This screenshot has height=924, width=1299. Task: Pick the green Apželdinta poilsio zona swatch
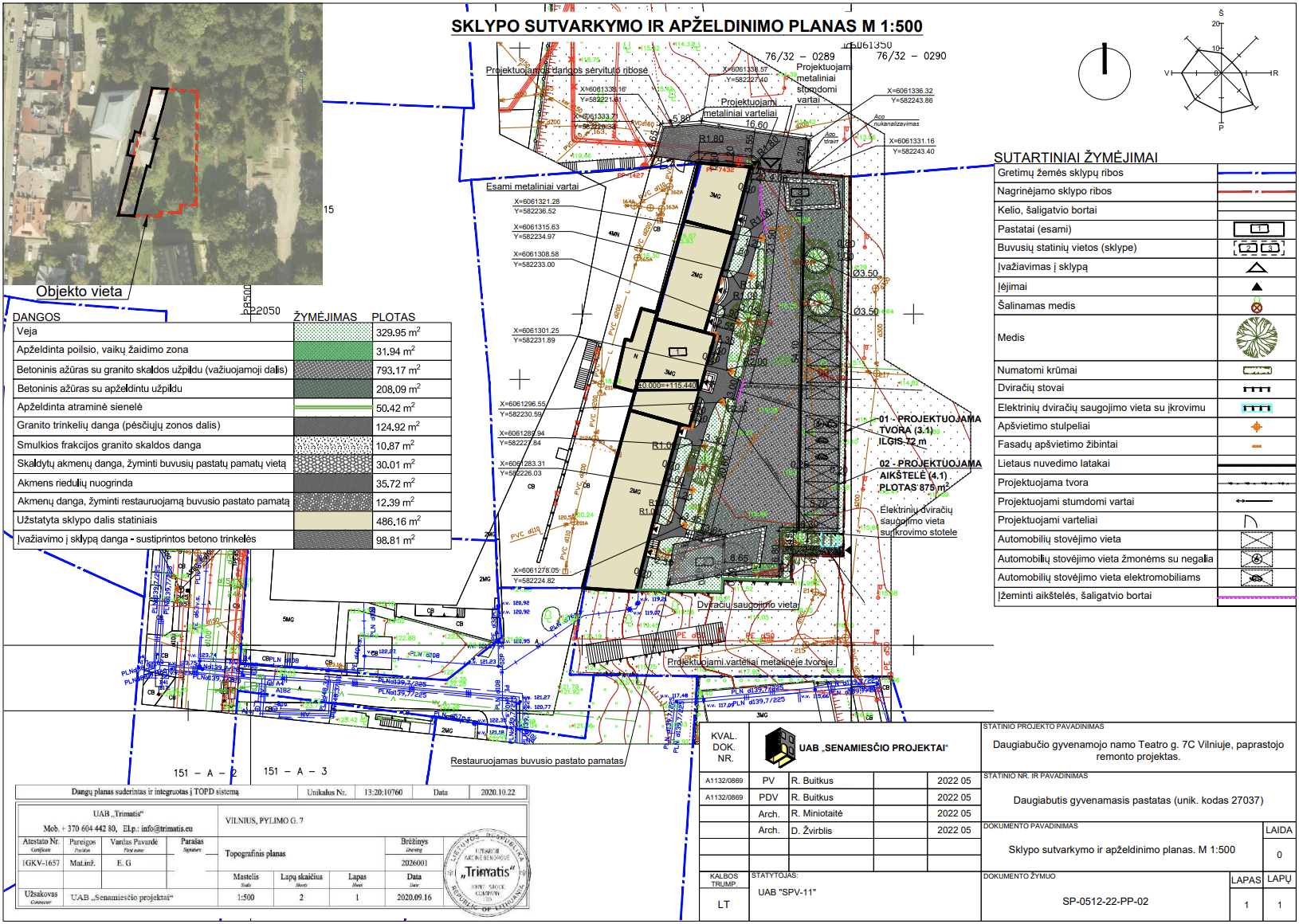332,350
